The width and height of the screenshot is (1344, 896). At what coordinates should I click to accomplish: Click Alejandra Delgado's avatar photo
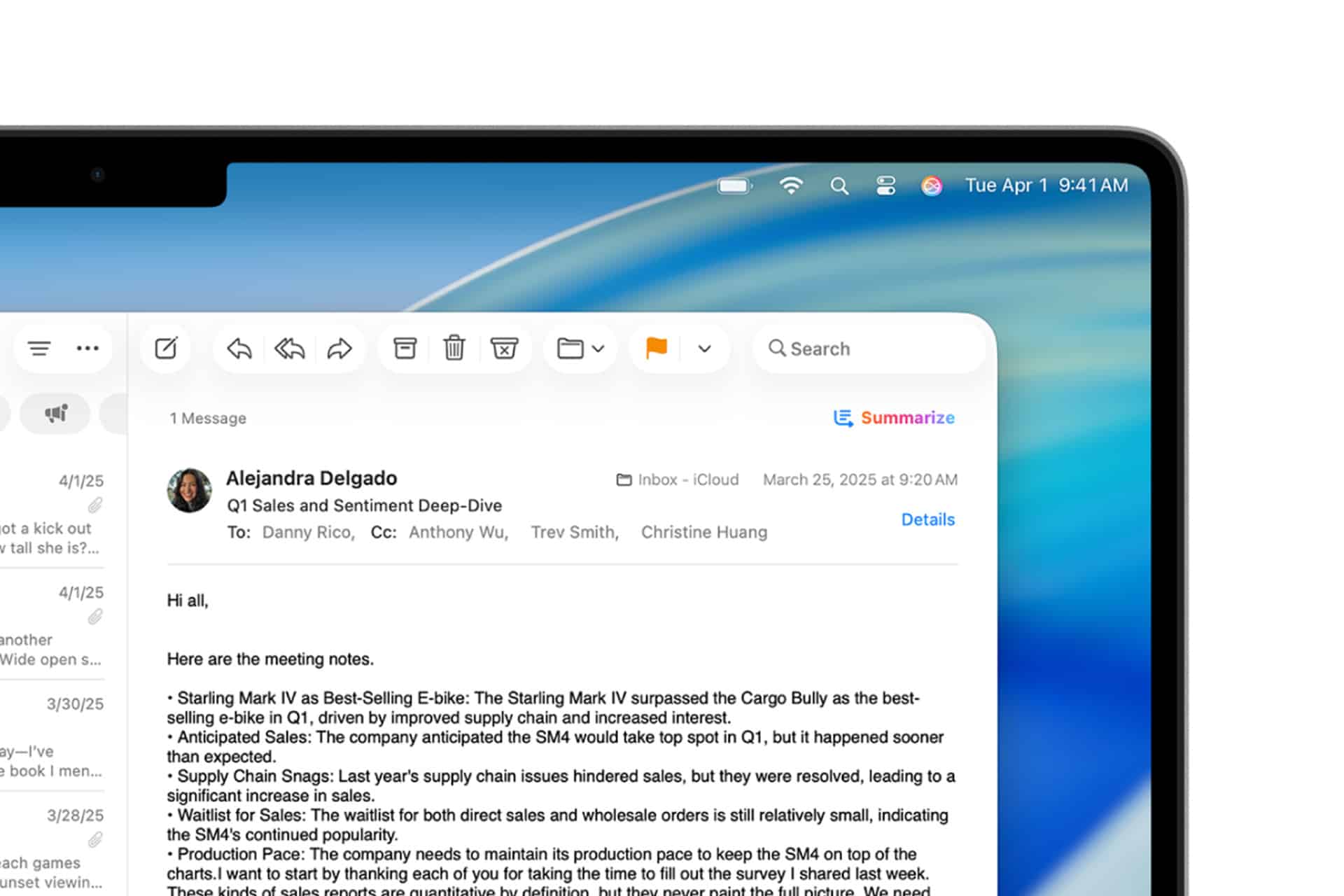coord(189,490)
